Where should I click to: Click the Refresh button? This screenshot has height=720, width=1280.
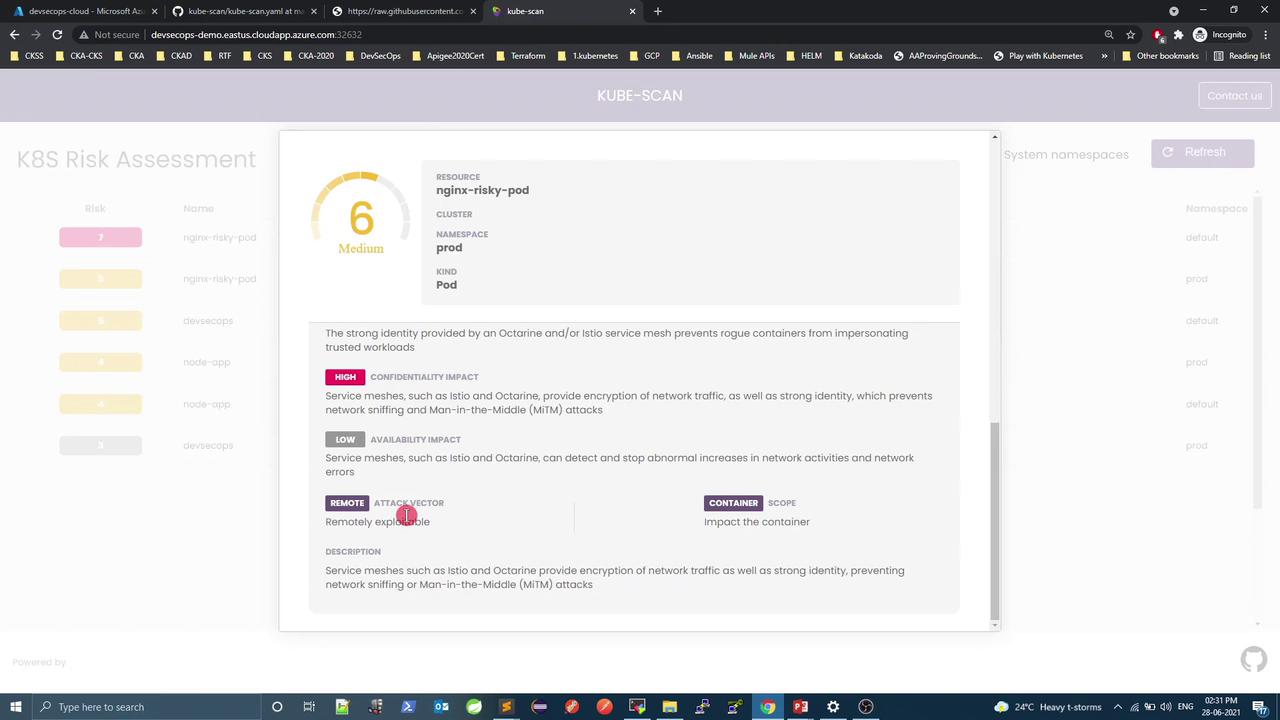pos(1202,152)
